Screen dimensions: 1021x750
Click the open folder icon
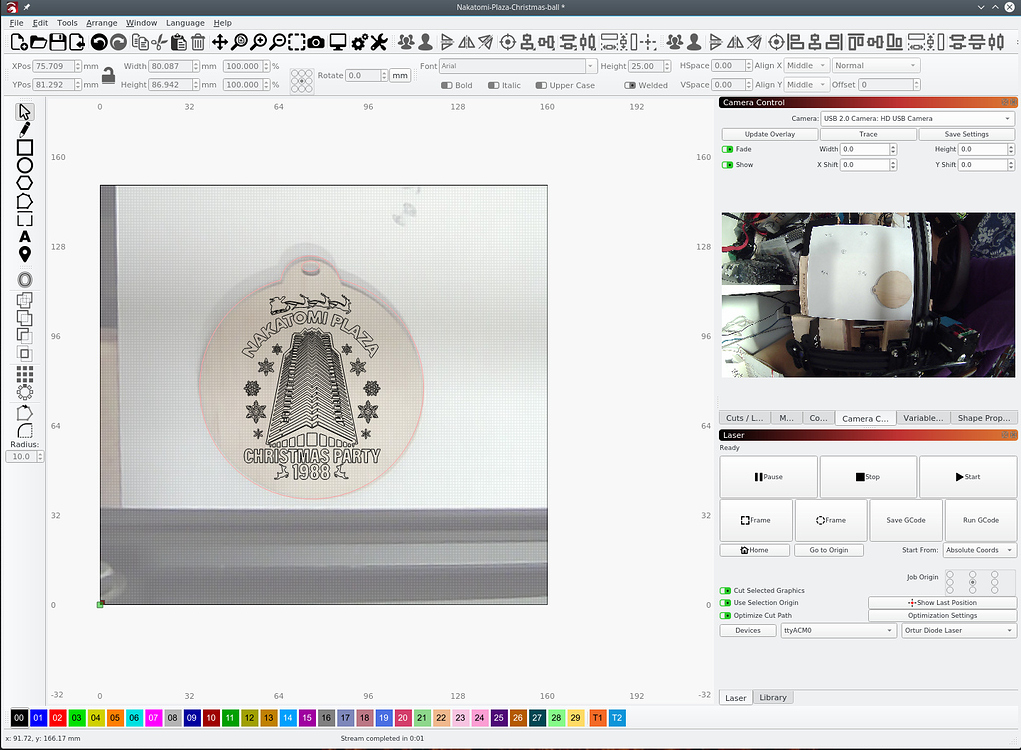38,42
